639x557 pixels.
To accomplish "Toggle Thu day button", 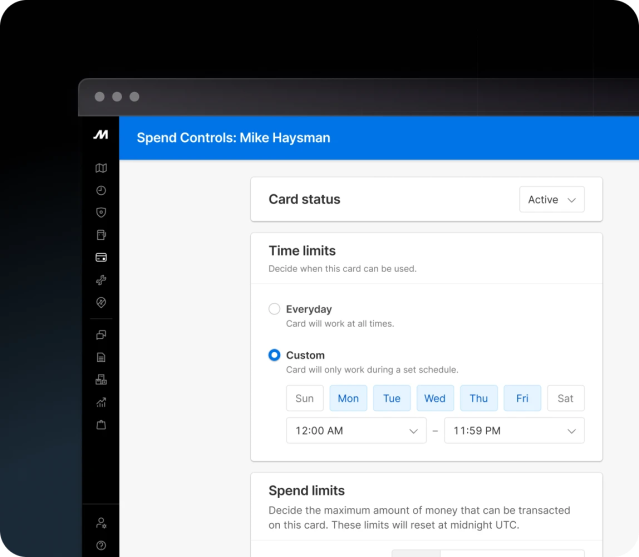I will point(478,398).
